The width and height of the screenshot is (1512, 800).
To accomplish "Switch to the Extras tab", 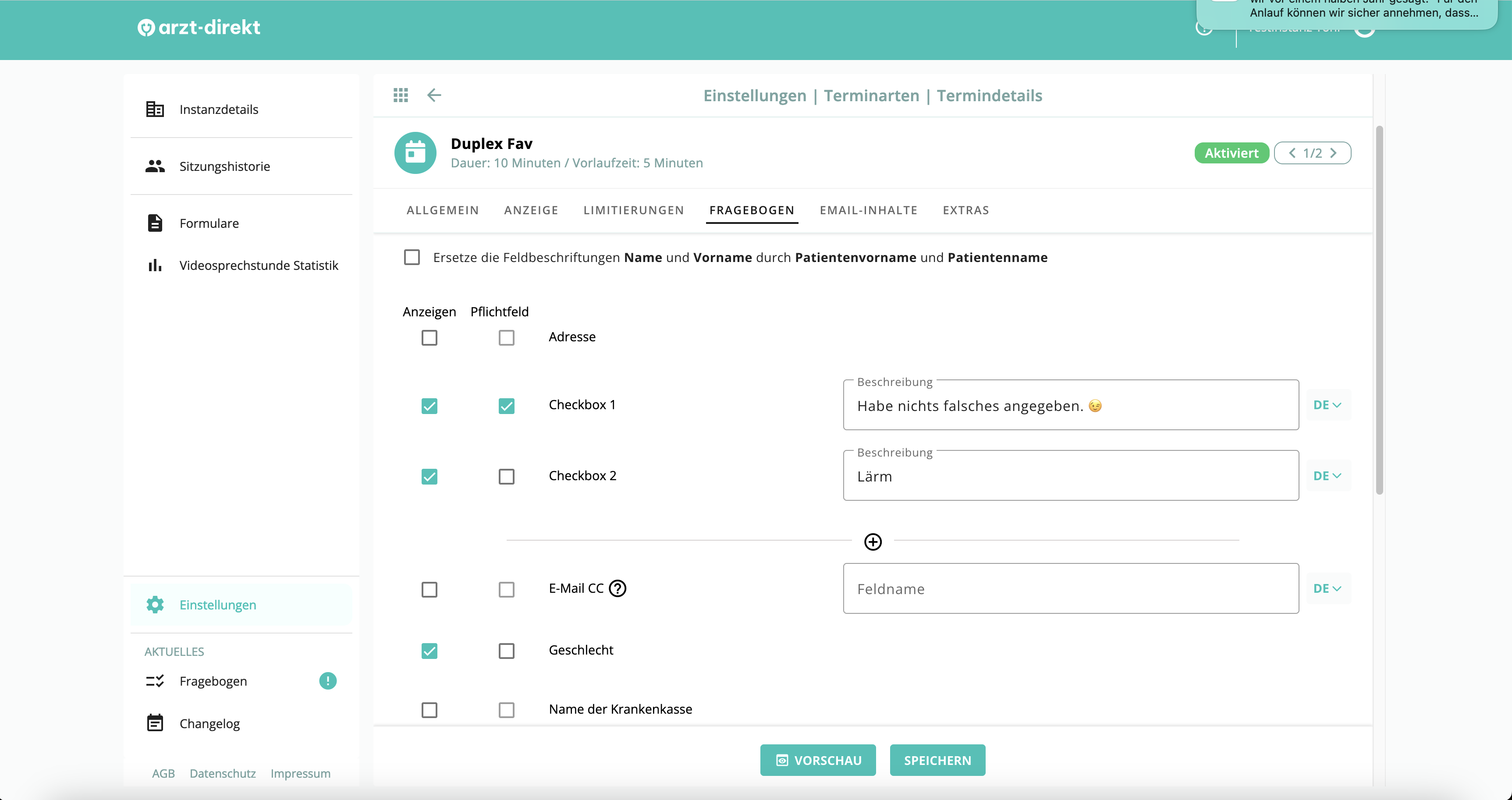I will 965,210.
